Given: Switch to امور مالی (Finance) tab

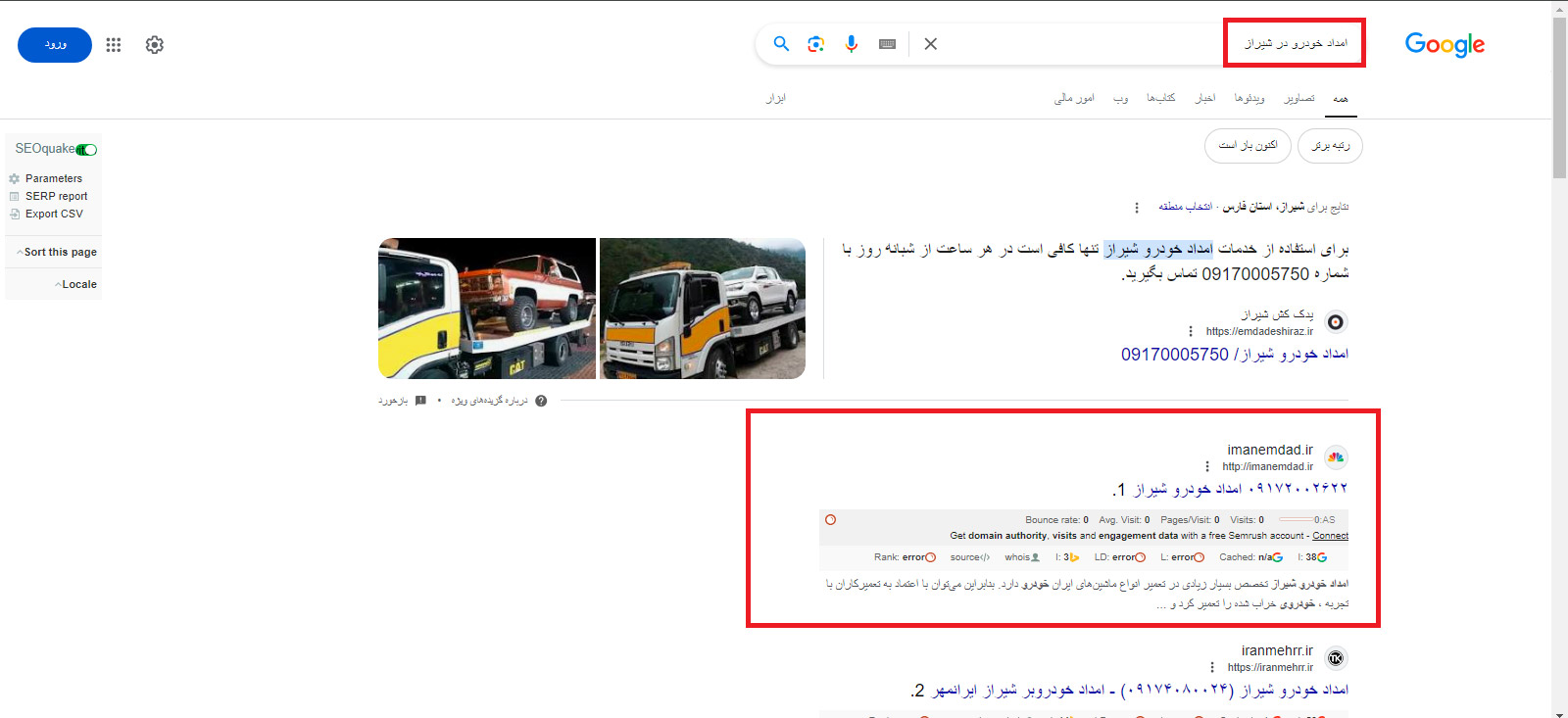Looking at the screenshot, I should 1074,98.
